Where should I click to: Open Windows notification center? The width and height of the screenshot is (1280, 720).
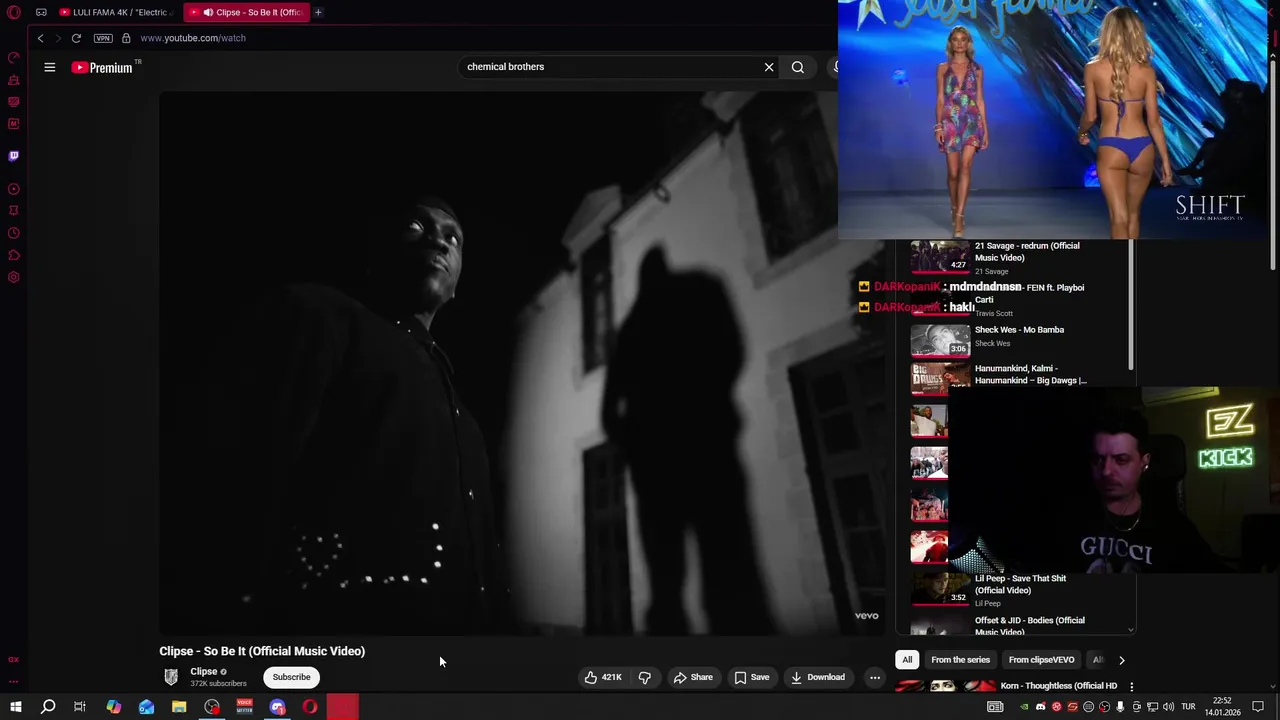[1259, 707]
